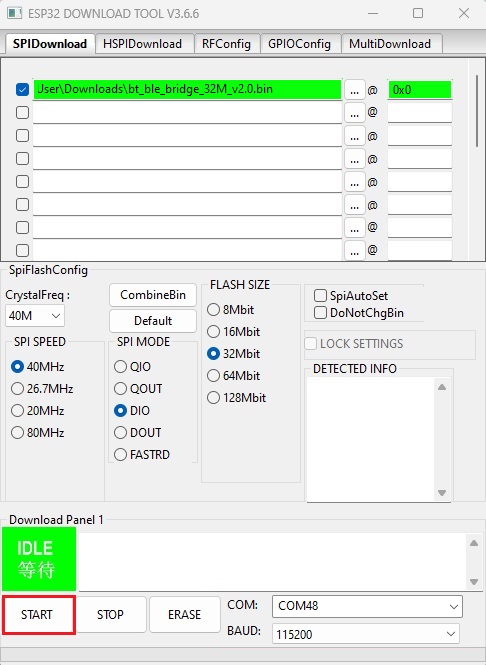
Task: Click the second row address field
Action: click(420, 113)
